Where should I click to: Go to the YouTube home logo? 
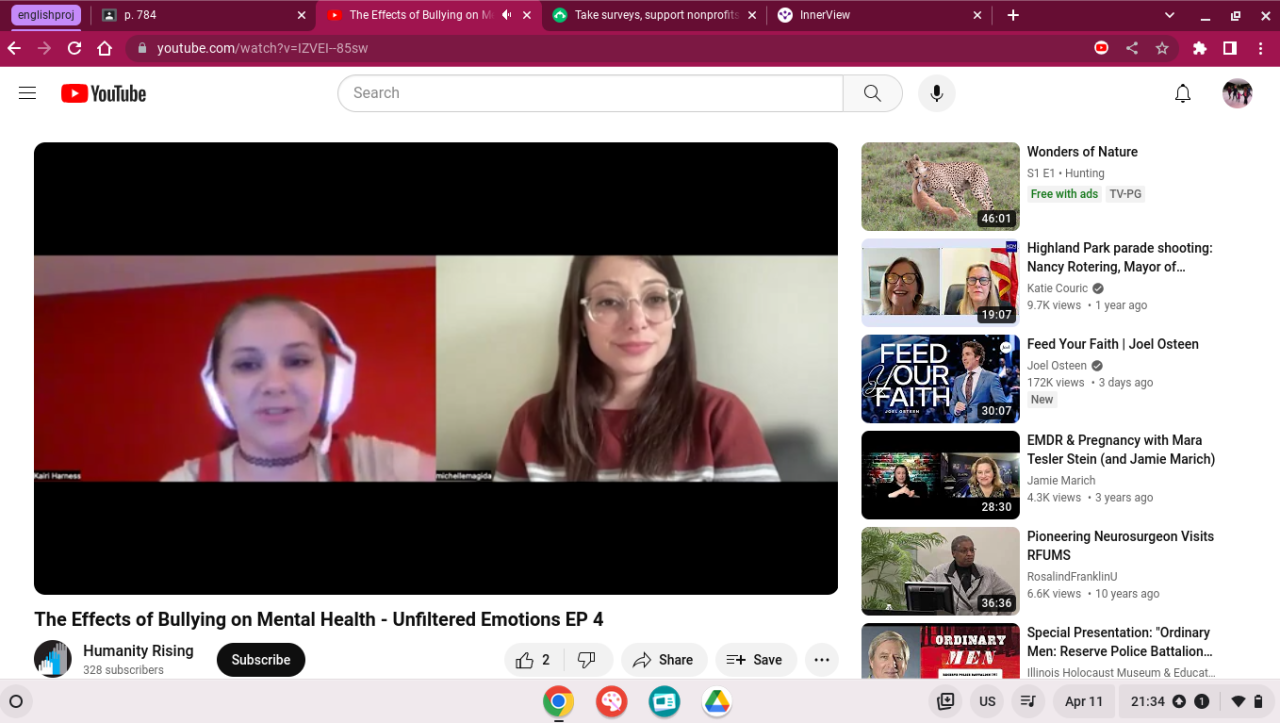103,93
